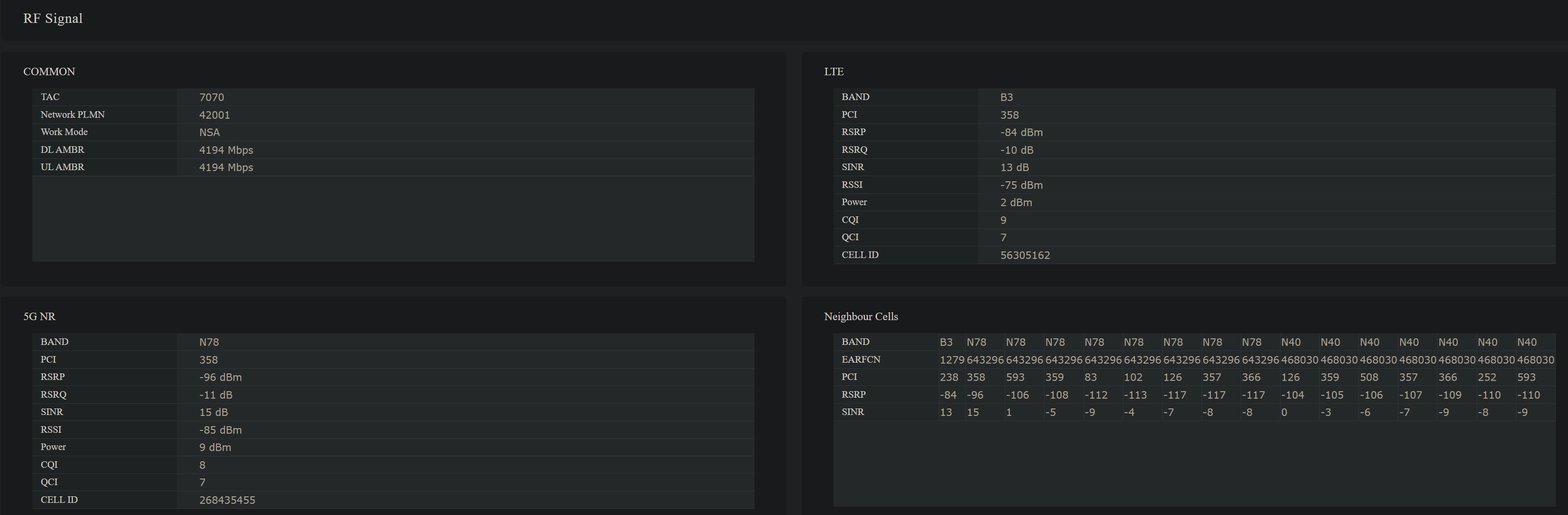Click LTE RSRQ value -10 dB
Image resolution: width=1568 pixels, height=515 pixels.
click(1016, 150)
